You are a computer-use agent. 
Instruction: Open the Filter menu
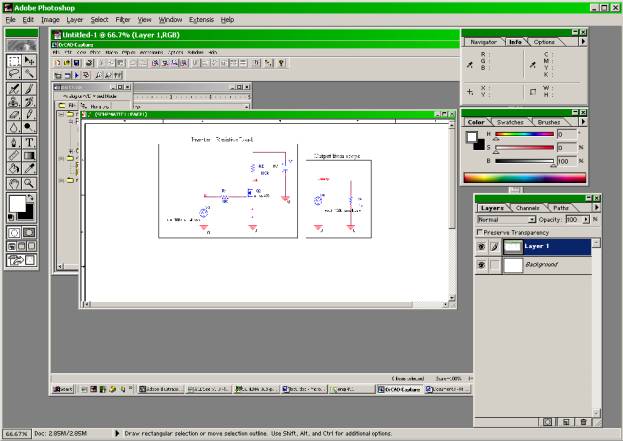coord(122,19)
